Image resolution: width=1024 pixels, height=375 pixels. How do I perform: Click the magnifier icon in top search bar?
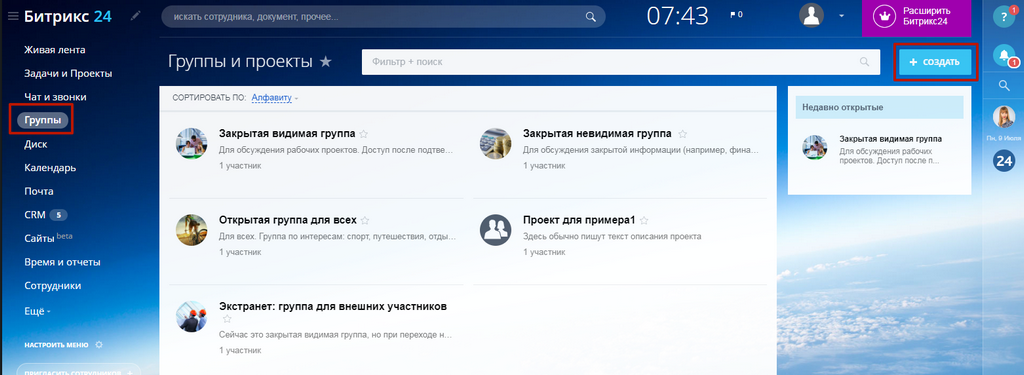[590, 17]
